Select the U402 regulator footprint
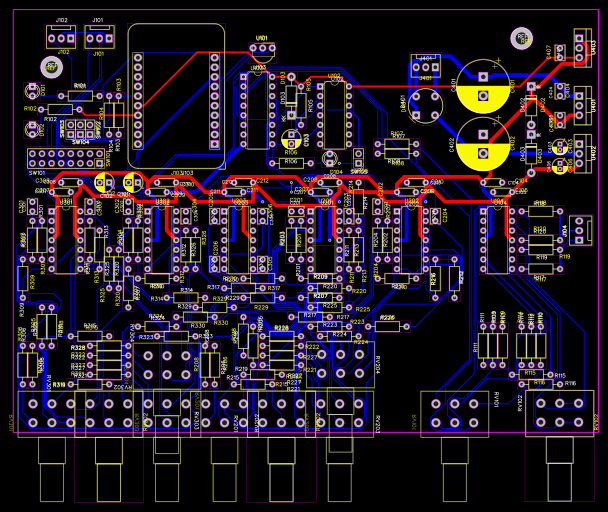The image size is (608, 512). pyautogui.click(x=582, y=154)
